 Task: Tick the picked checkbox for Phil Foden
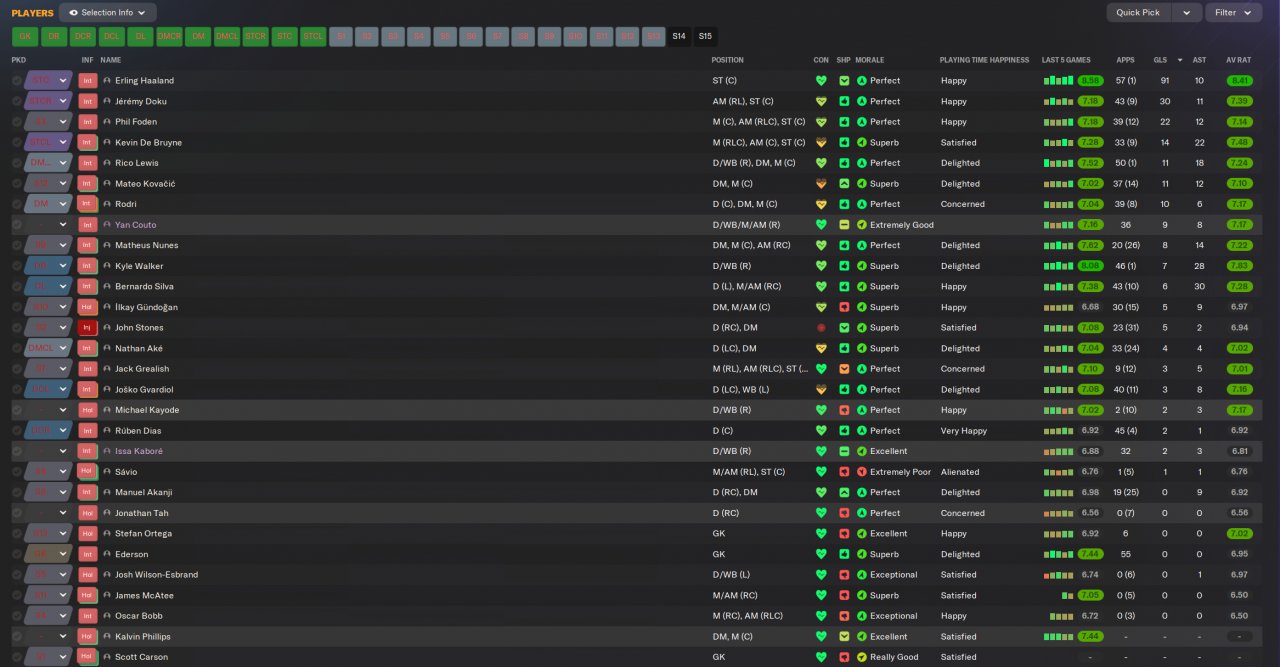point(17,122)
